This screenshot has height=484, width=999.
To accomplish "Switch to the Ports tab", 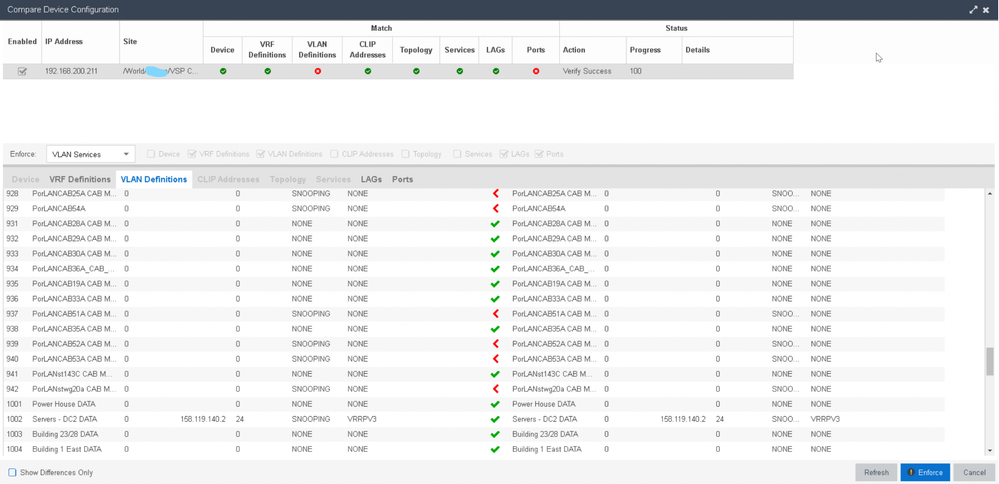I will pos(402,179).
